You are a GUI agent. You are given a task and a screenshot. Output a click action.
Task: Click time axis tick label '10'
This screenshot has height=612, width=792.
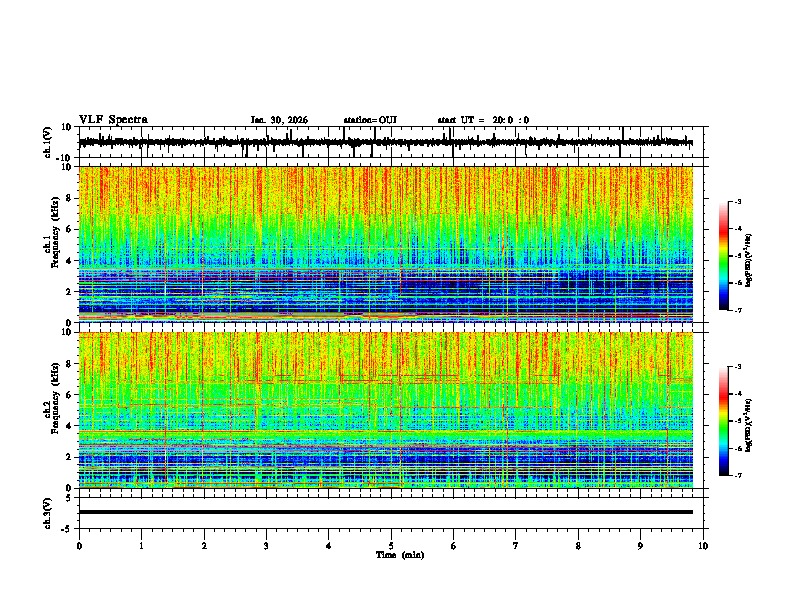click(703, 546)
